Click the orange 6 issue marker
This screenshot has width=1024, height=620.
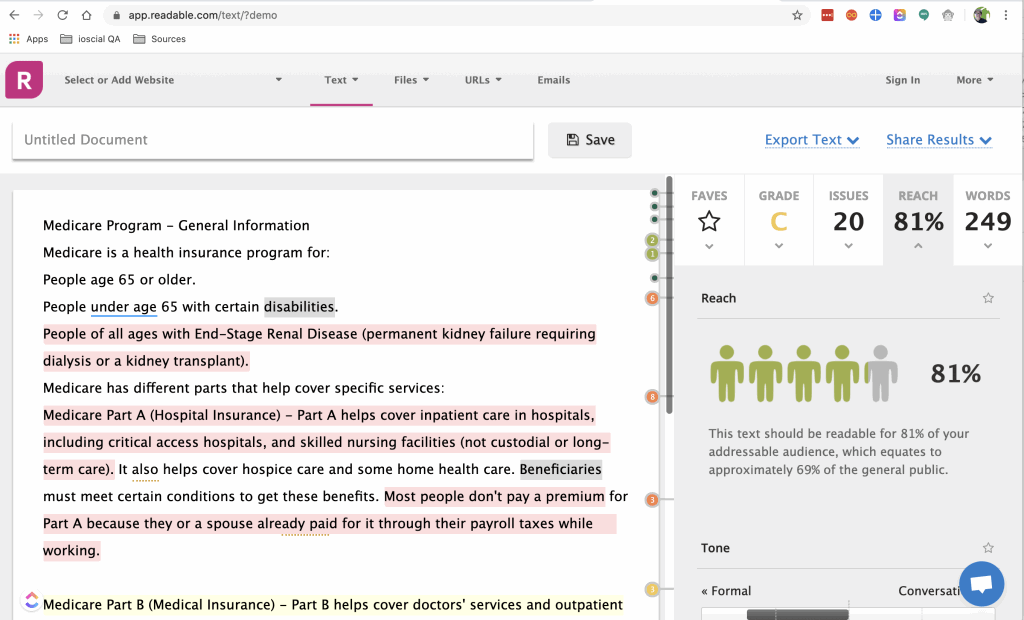[x=652, y=299]
